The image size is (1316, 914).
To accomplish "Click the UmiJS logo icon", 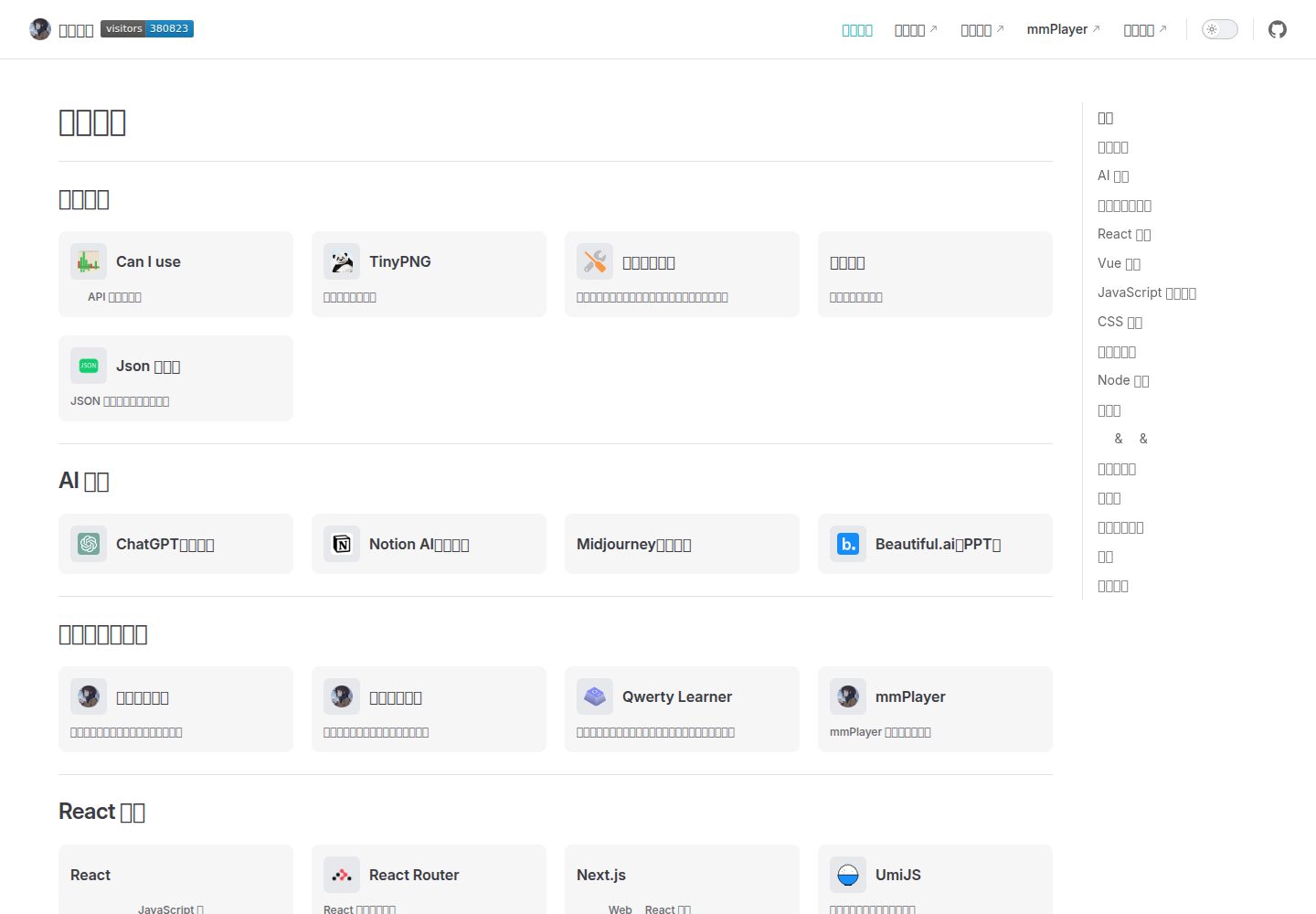I will (x=848, y=875).
